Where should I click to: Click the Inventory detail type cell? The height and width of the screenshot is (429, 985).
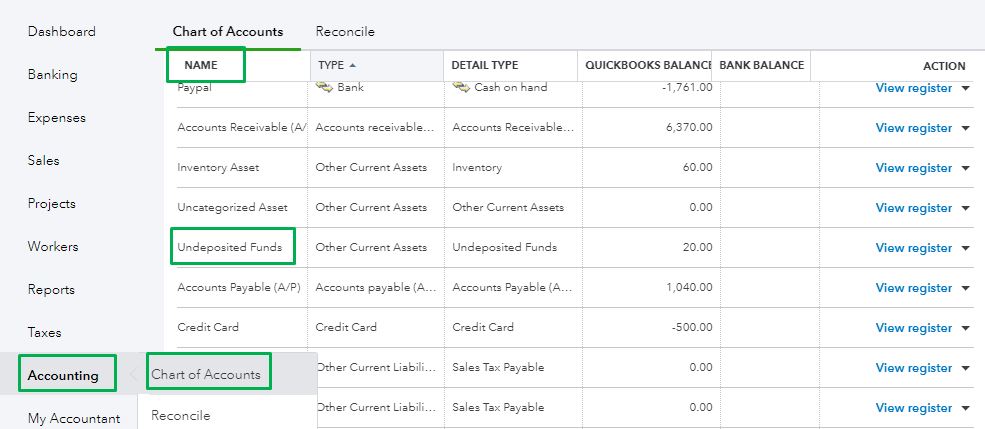477,168
